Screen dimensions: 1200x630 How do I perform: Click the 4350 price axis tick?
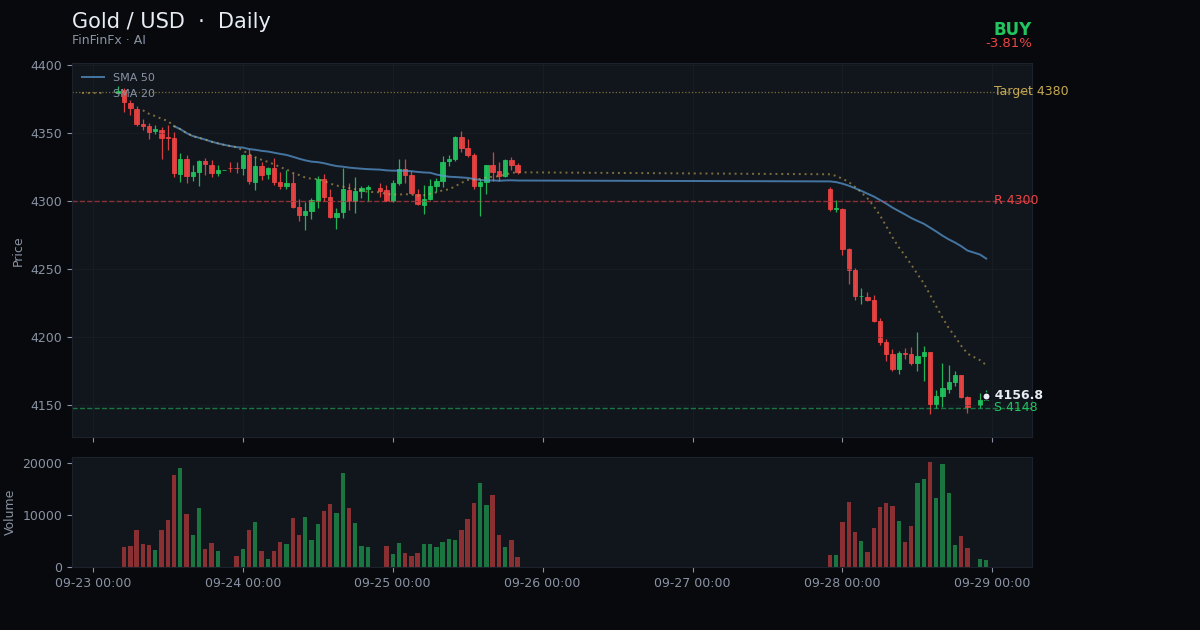click(46, 133)
